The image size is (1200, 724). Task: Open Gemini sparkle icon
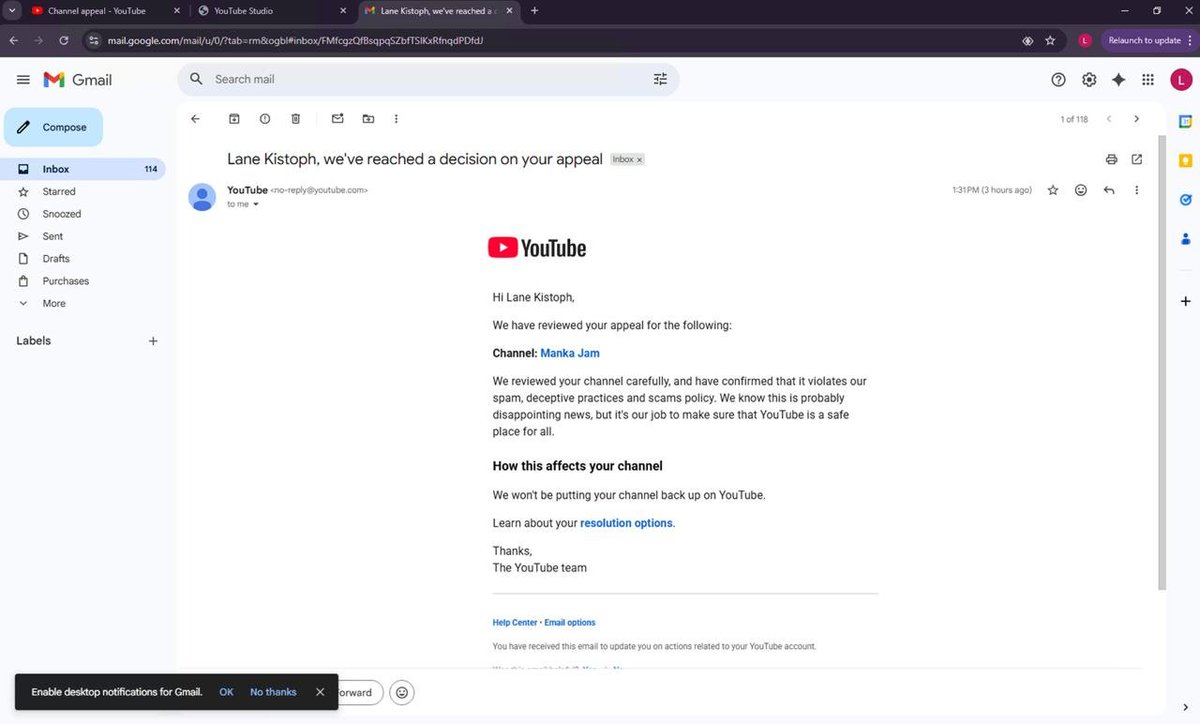click(x=1119, y=79)
